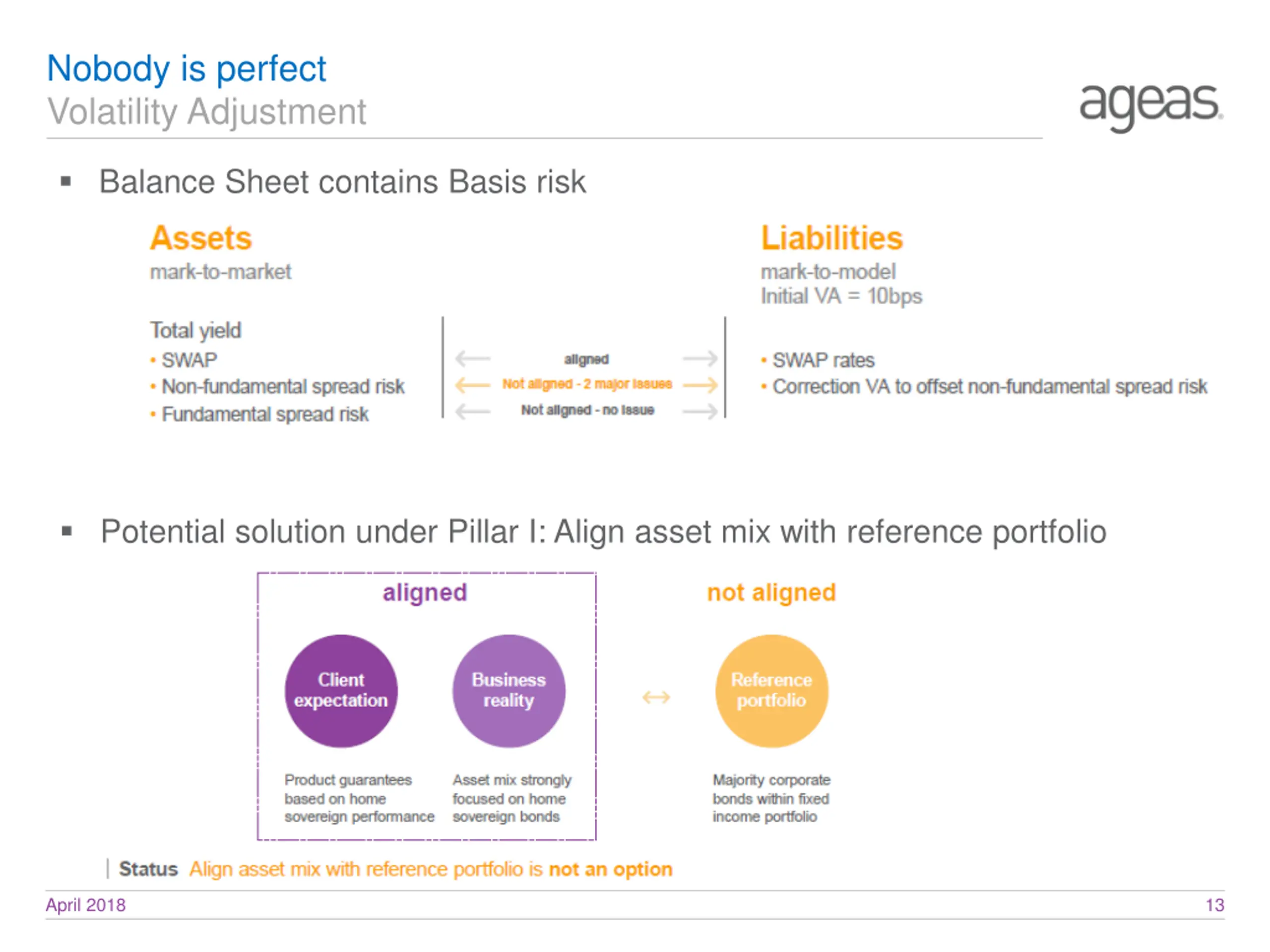Viewport: 1270px width, 952px height.
Task: Click the April 2018 footer date
Action: [x=85, y=905]
